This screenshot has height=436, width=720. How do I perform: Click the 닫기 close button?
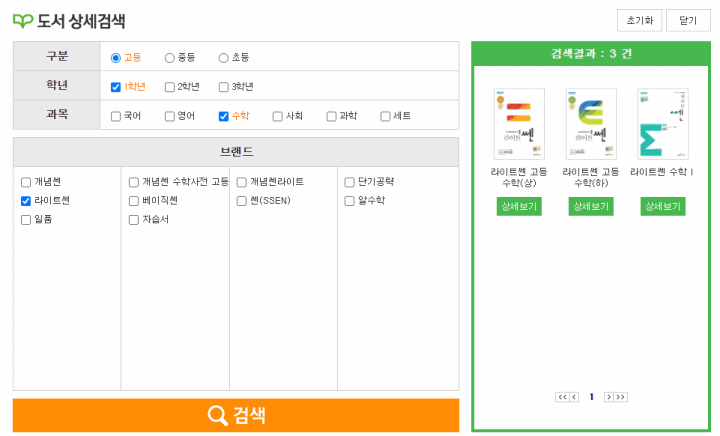(x=688, y=21)
